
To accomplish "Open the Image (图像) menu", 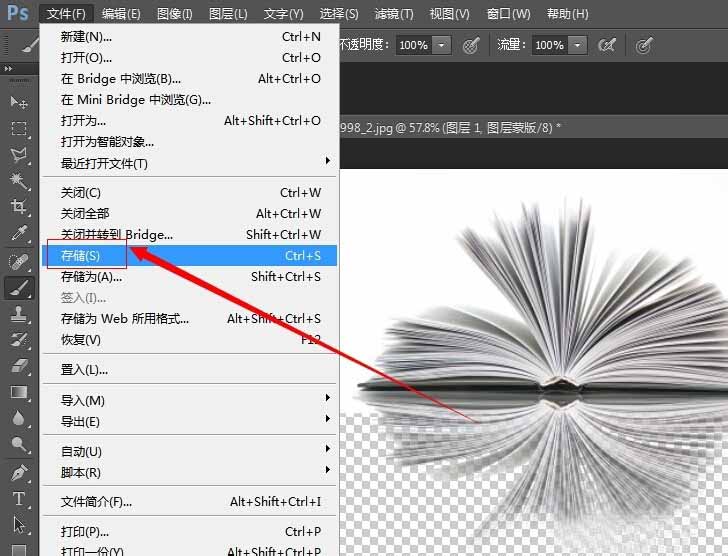I will tap(175, 13).
